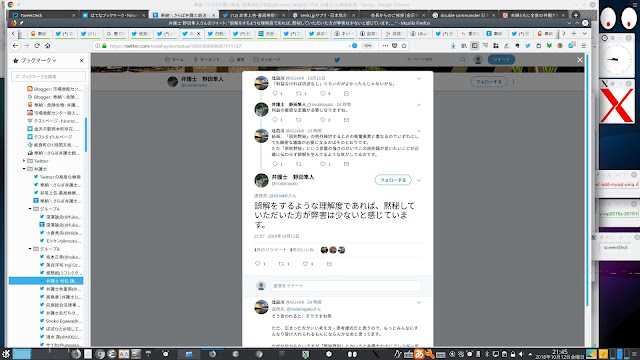Image resolution: width=640 pixels, height=360 pixels.
Task: Click direct message icon under main tweet
Action: click(329, 264)
